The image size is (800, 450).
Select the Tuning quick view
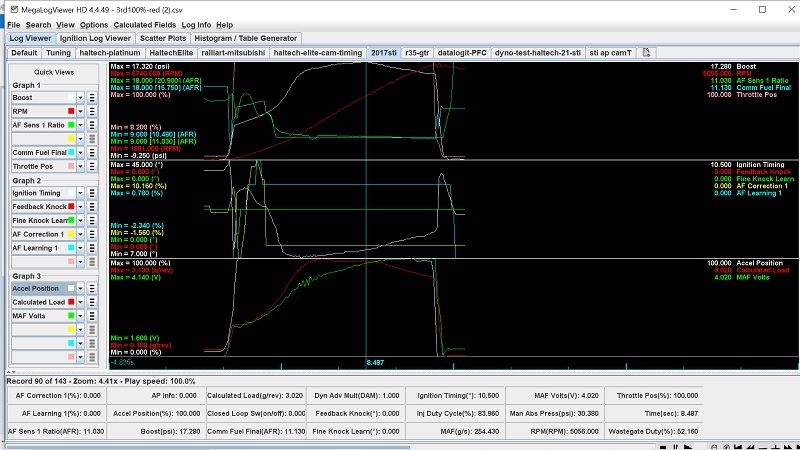[58, 53]
